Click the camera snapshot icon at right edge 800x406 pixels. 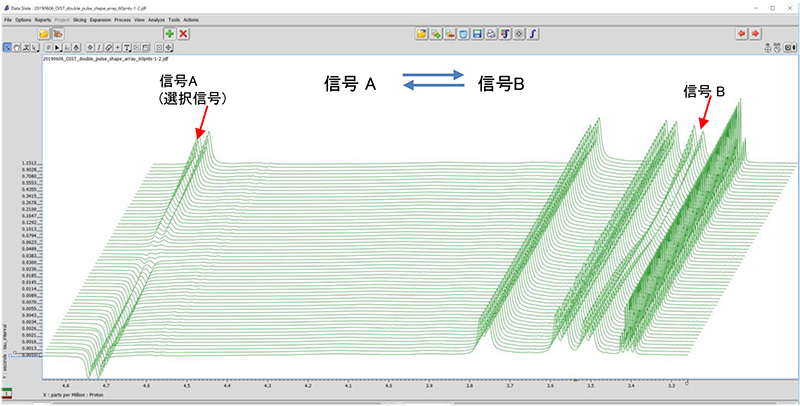pos(790,47)
